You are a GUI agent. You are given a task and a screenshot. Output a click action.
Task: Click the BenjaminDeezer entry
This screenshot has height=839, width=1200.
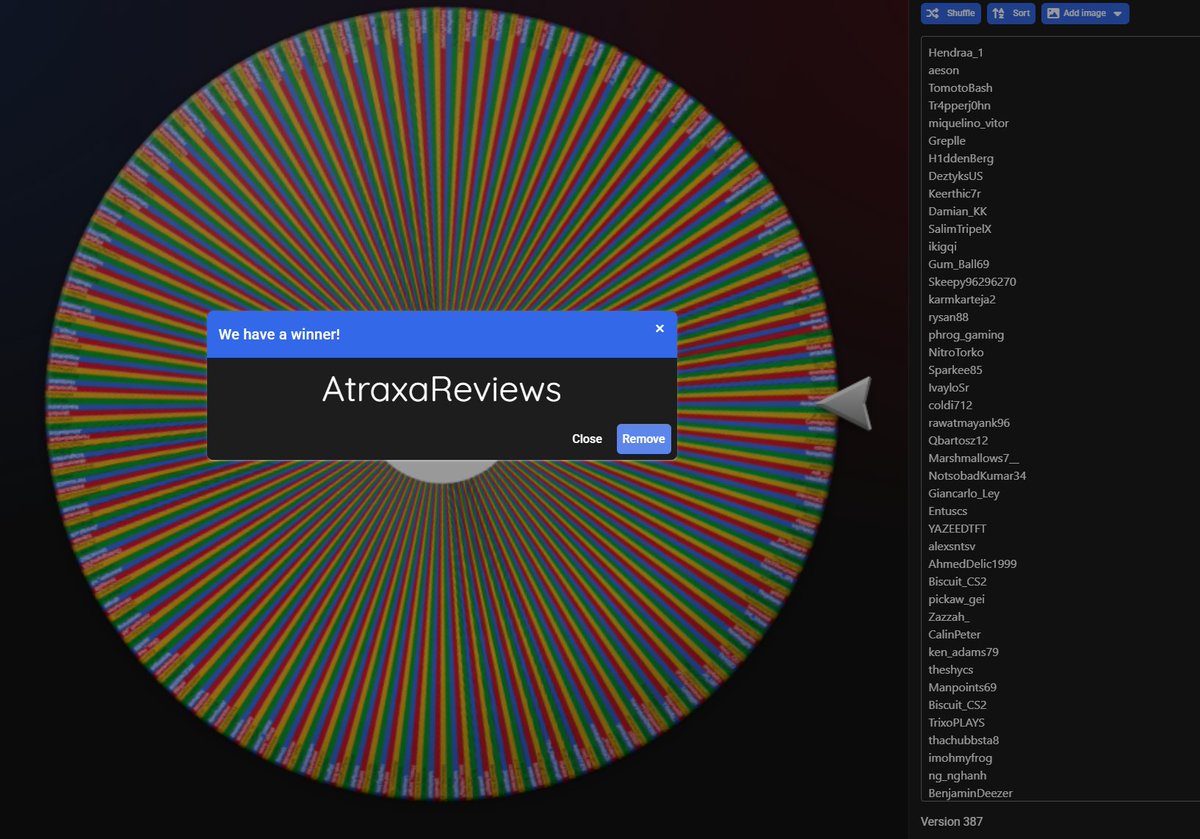coord(970,793)
